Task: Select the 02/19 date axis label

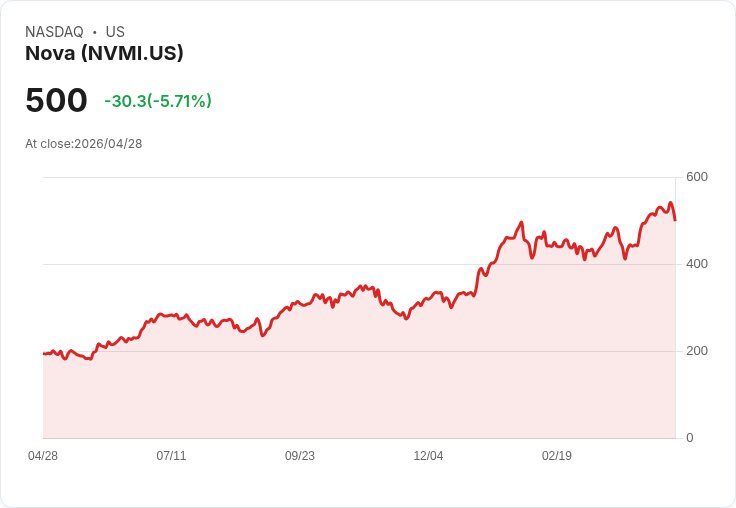Action: click(x=557, y=456)
